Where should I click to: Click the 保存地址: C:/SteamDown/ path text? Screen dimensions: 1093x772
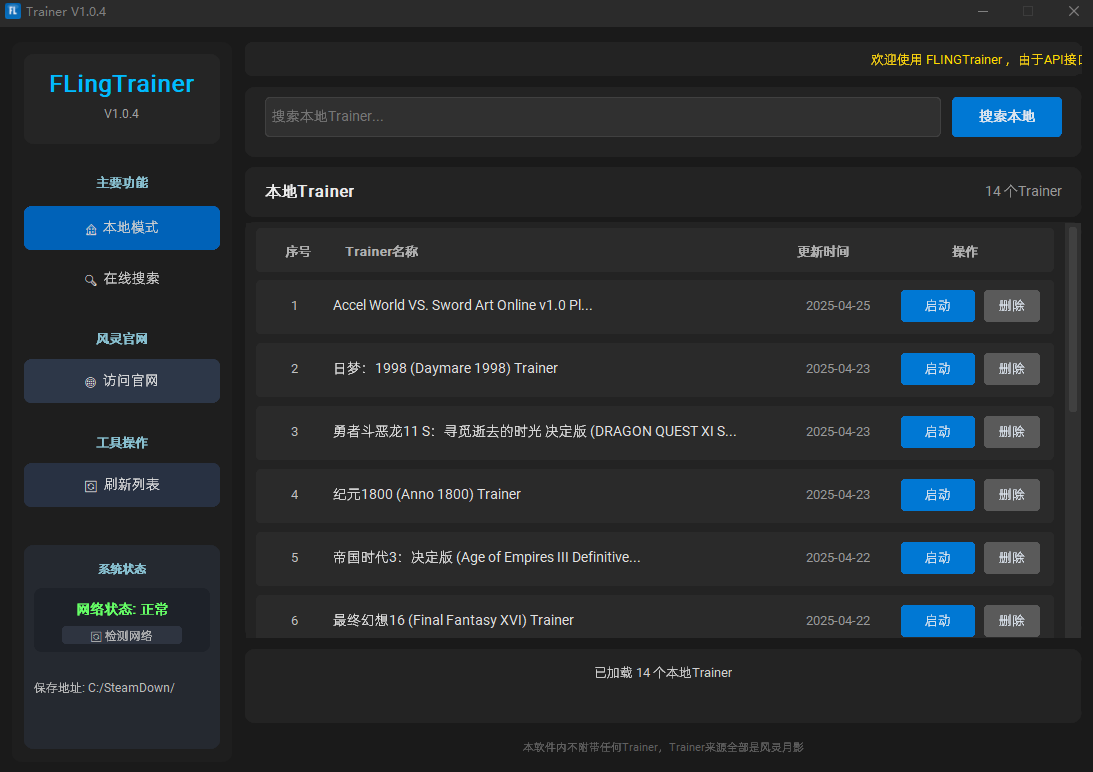104,688
